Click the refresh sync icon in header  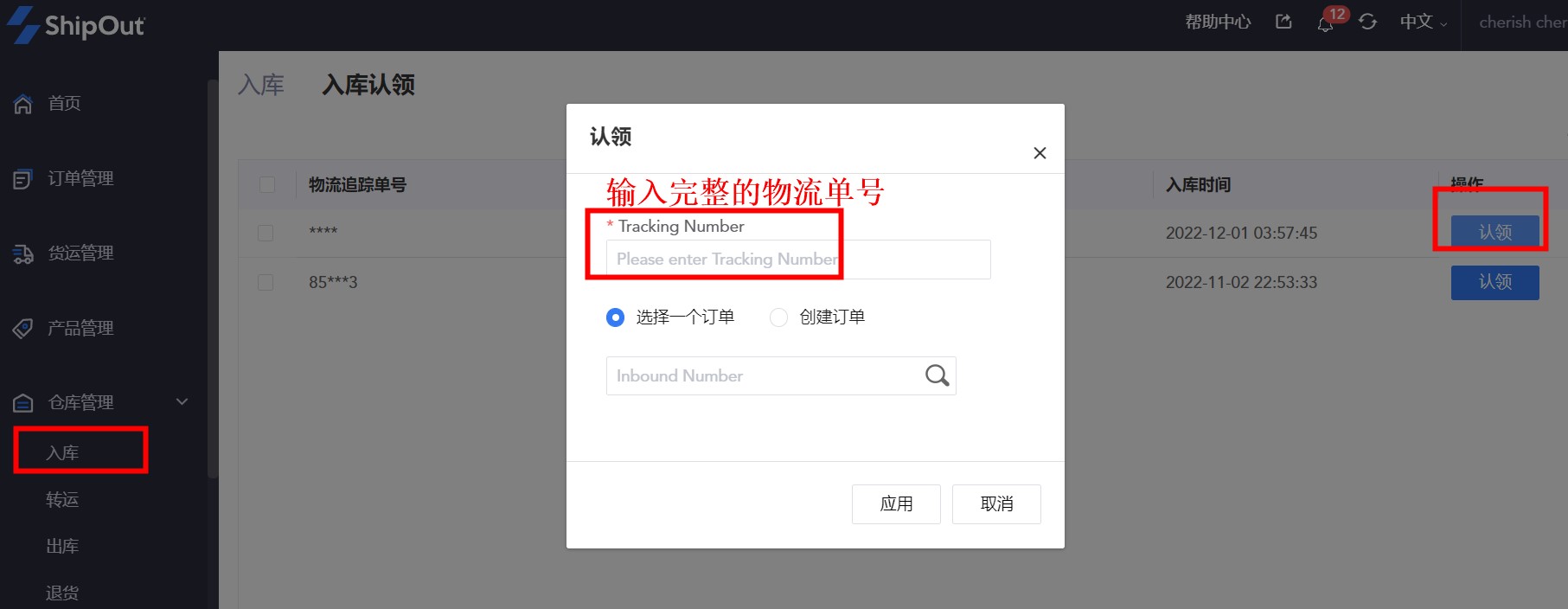(1367, 22)
